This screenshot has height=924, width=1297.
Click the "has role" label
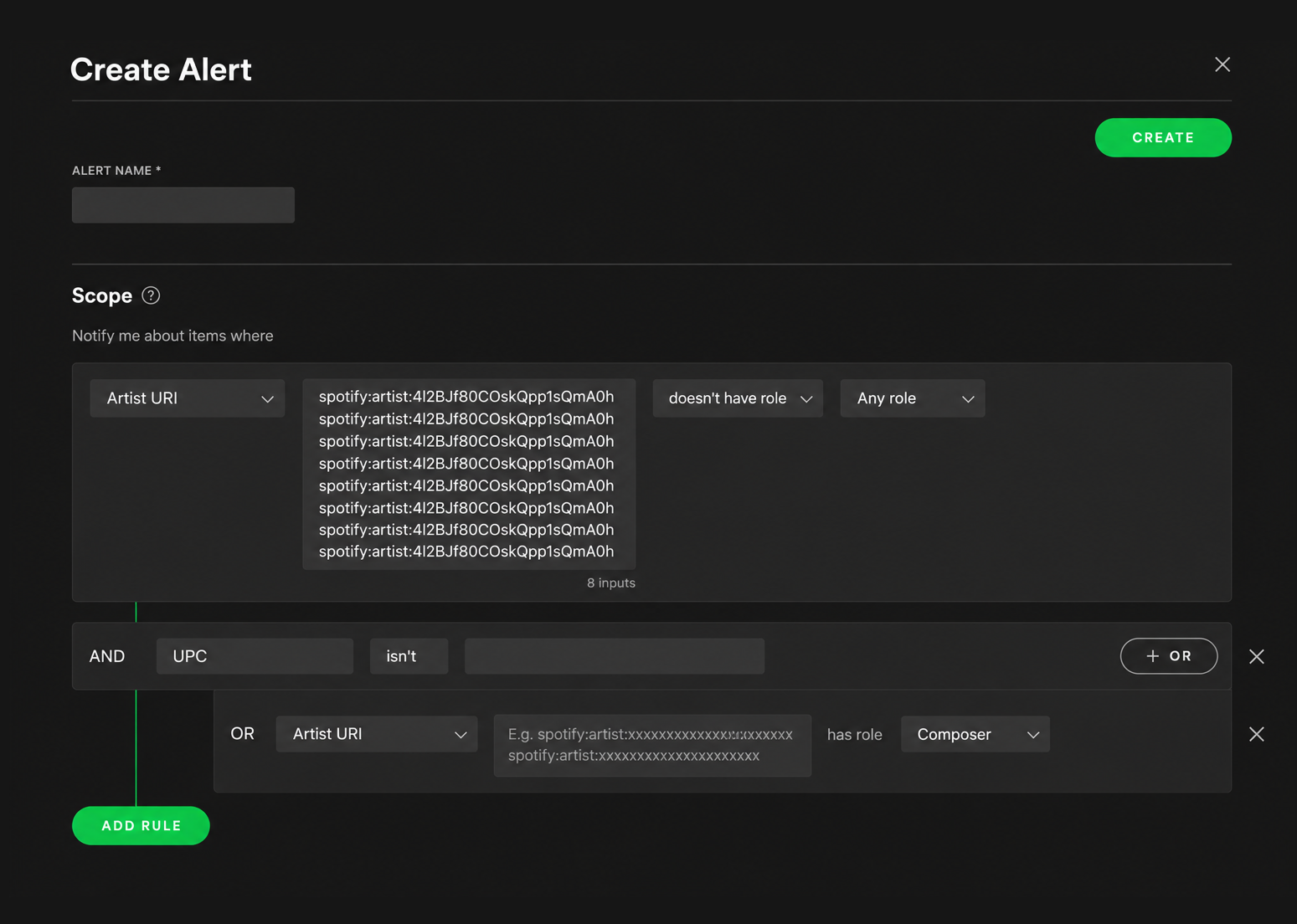click(855, 734)
